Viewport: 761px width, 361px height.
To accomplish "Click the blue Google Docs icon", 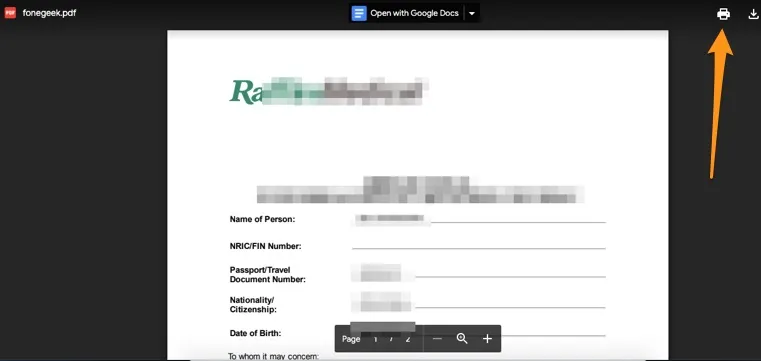I will [359, 13].
